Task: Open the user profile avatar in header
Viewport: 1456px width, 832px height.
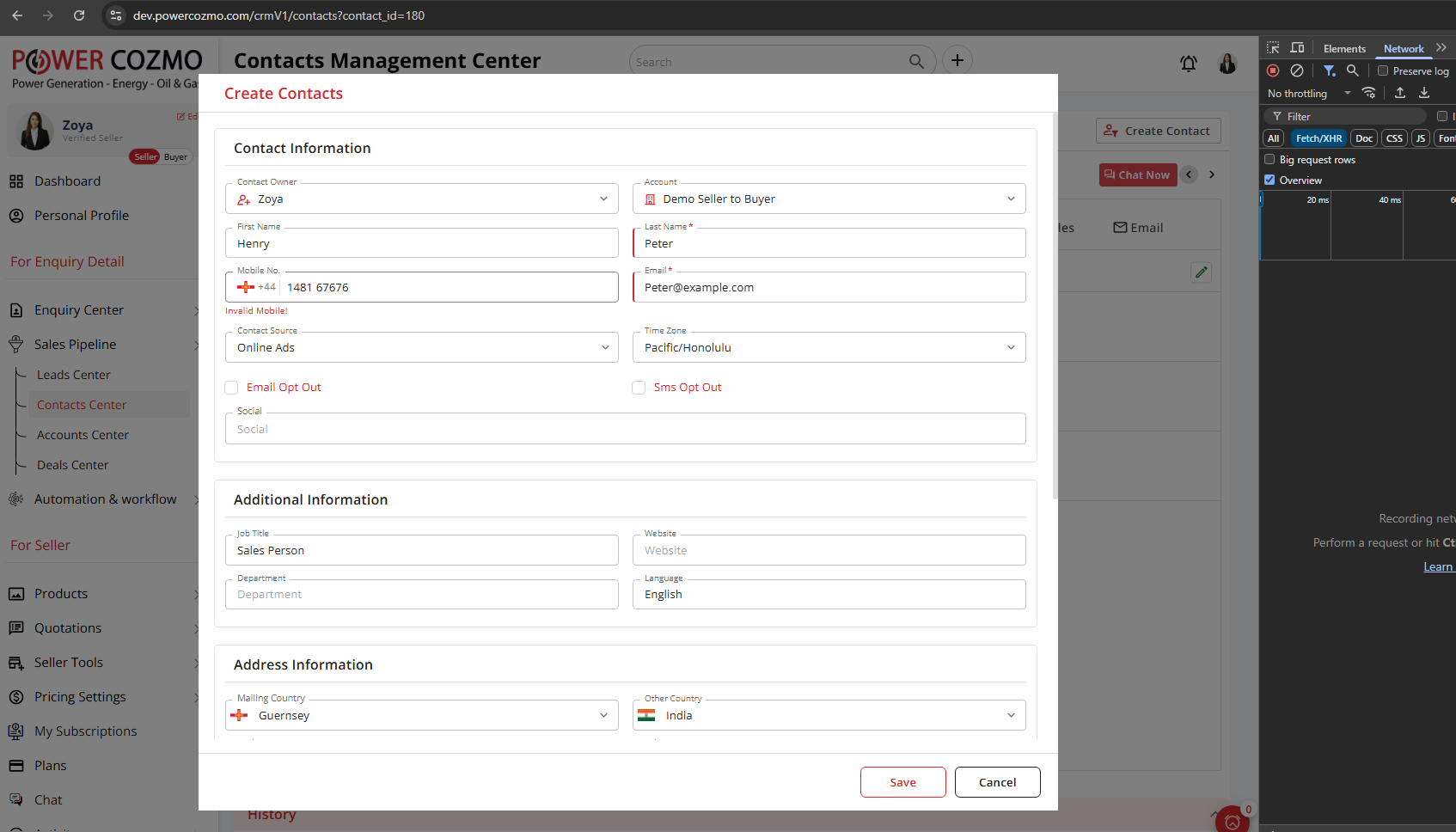Action: [x=1227, y=63]
